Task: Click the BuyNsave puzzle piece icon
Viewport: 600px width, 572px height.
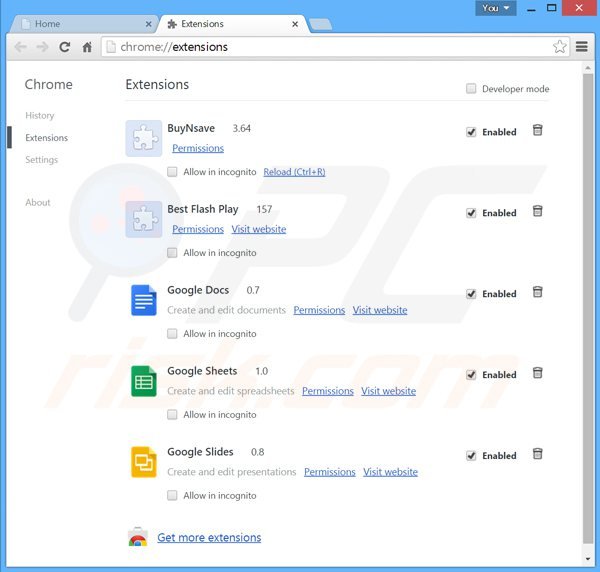Action: [144, 138]
